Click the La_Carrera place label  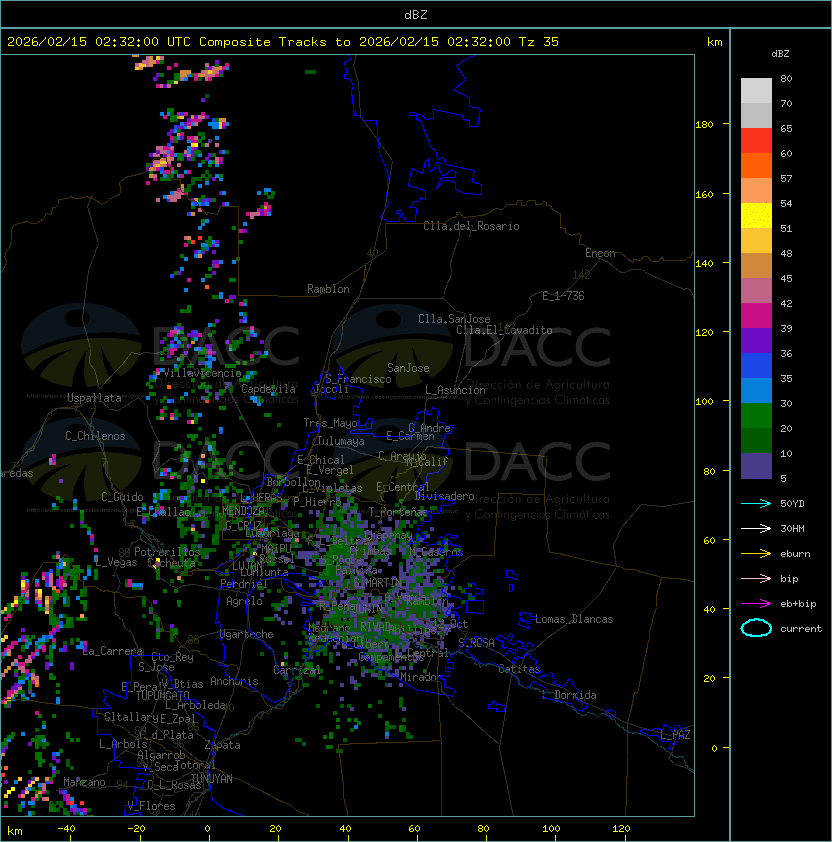pyautogui.click(x=112, y=651)
